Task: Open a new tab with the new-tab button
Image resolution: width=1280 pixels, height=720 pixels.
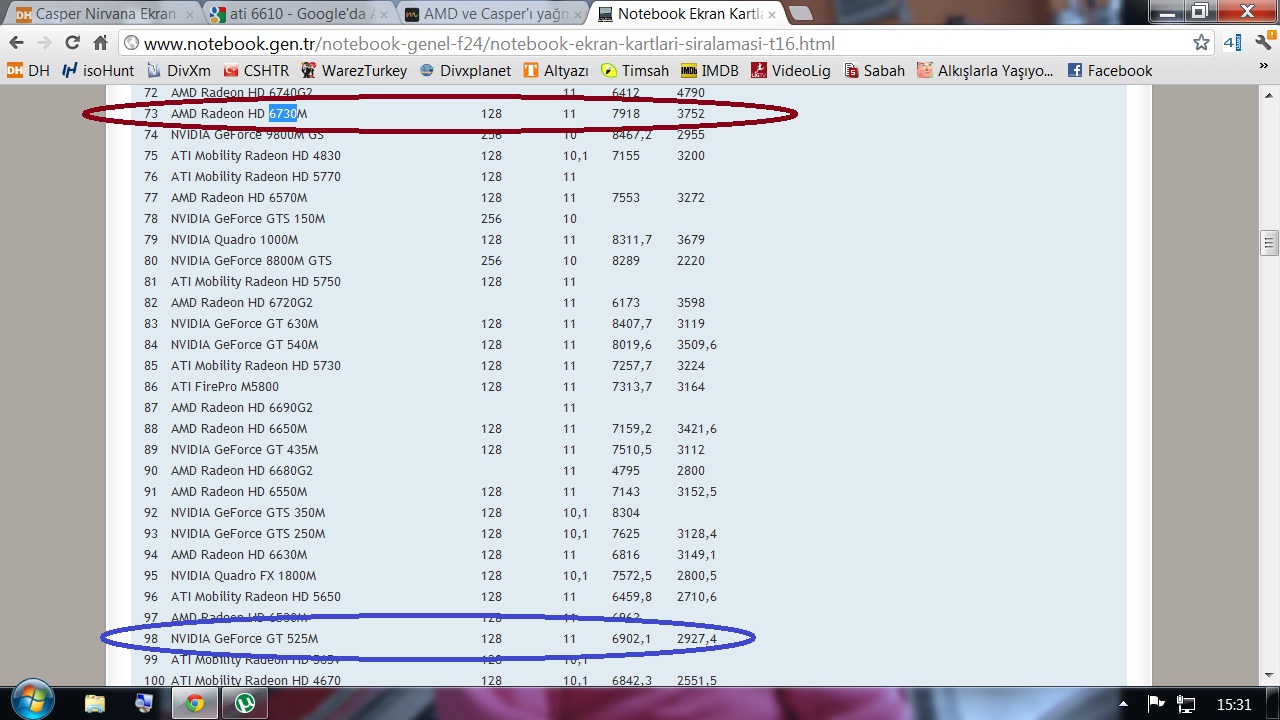Action: 800,14
